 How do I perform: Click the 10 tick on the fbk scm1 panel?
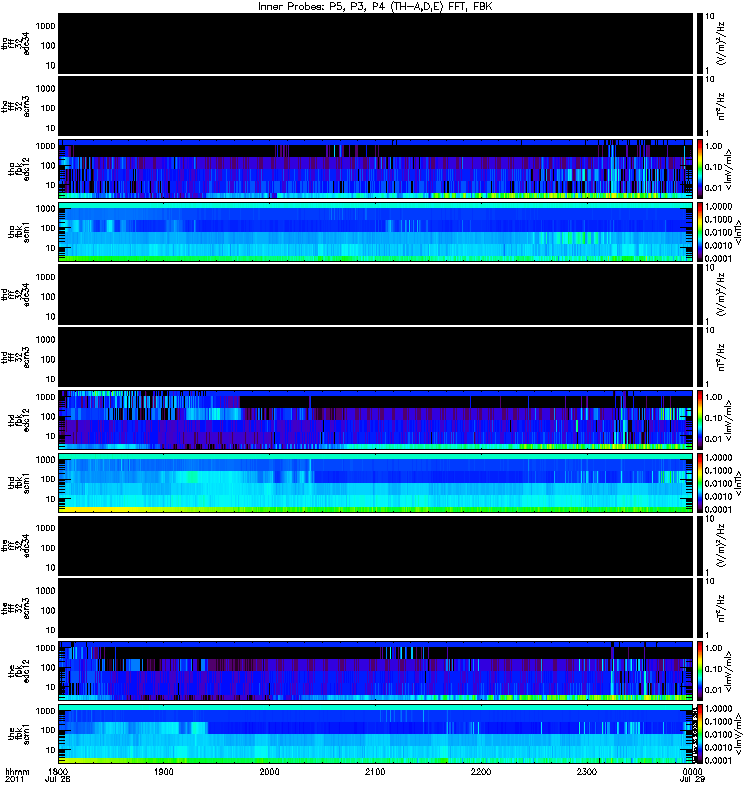tap(51, 750)
